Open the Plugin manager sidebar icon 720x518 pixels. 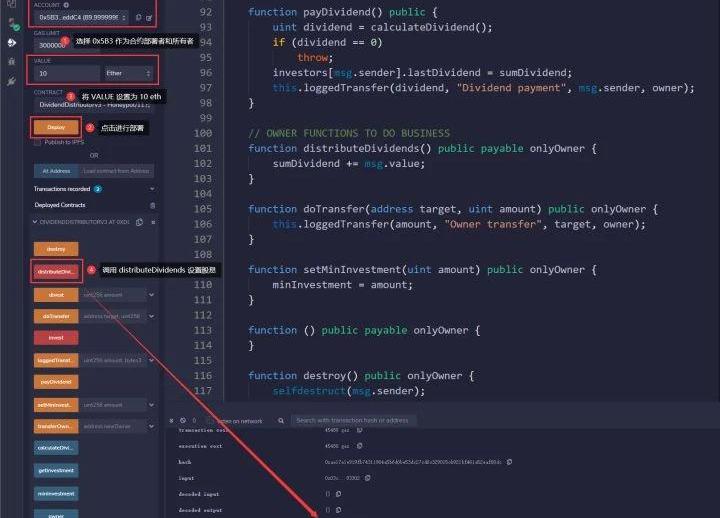click(12, 81)
